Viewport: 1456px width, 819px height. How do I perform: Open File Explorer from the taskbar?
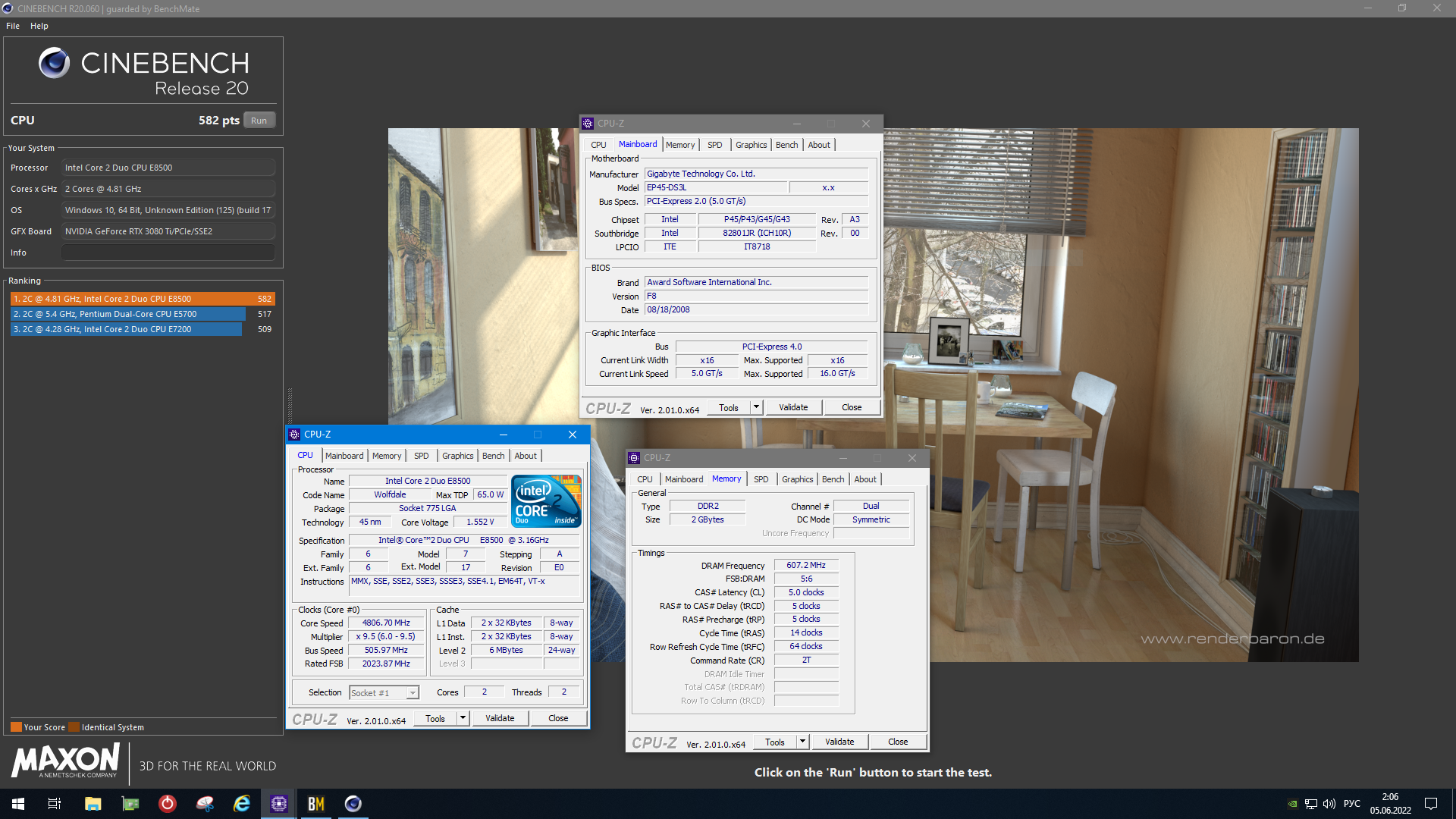click(x=93, y=804)
